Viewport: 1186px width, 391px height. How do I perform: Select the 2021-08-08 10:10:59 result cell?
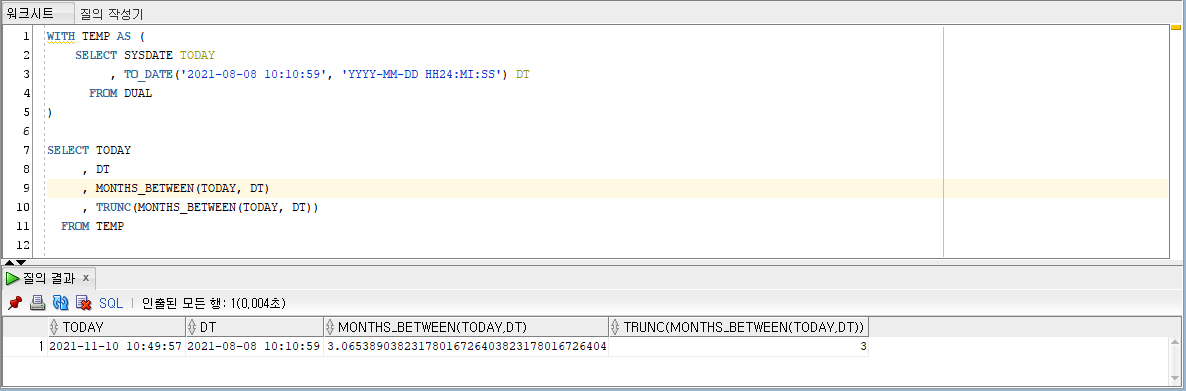(253, 346)
